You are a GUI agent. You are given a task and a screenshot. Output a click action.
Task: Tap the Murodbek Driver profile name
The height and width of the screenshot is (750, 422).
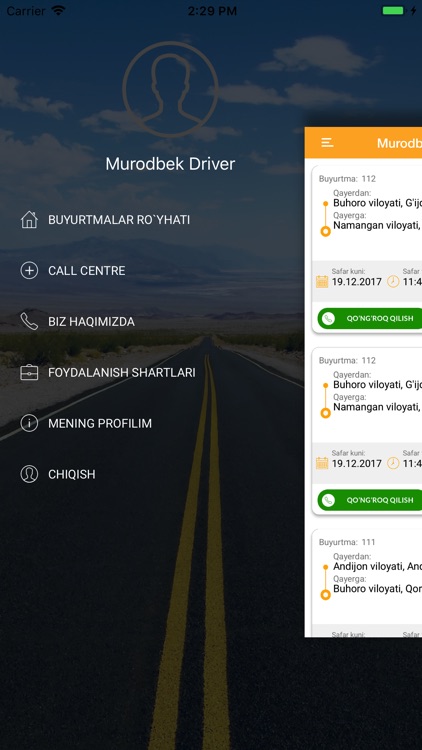(x=170, y=164)
